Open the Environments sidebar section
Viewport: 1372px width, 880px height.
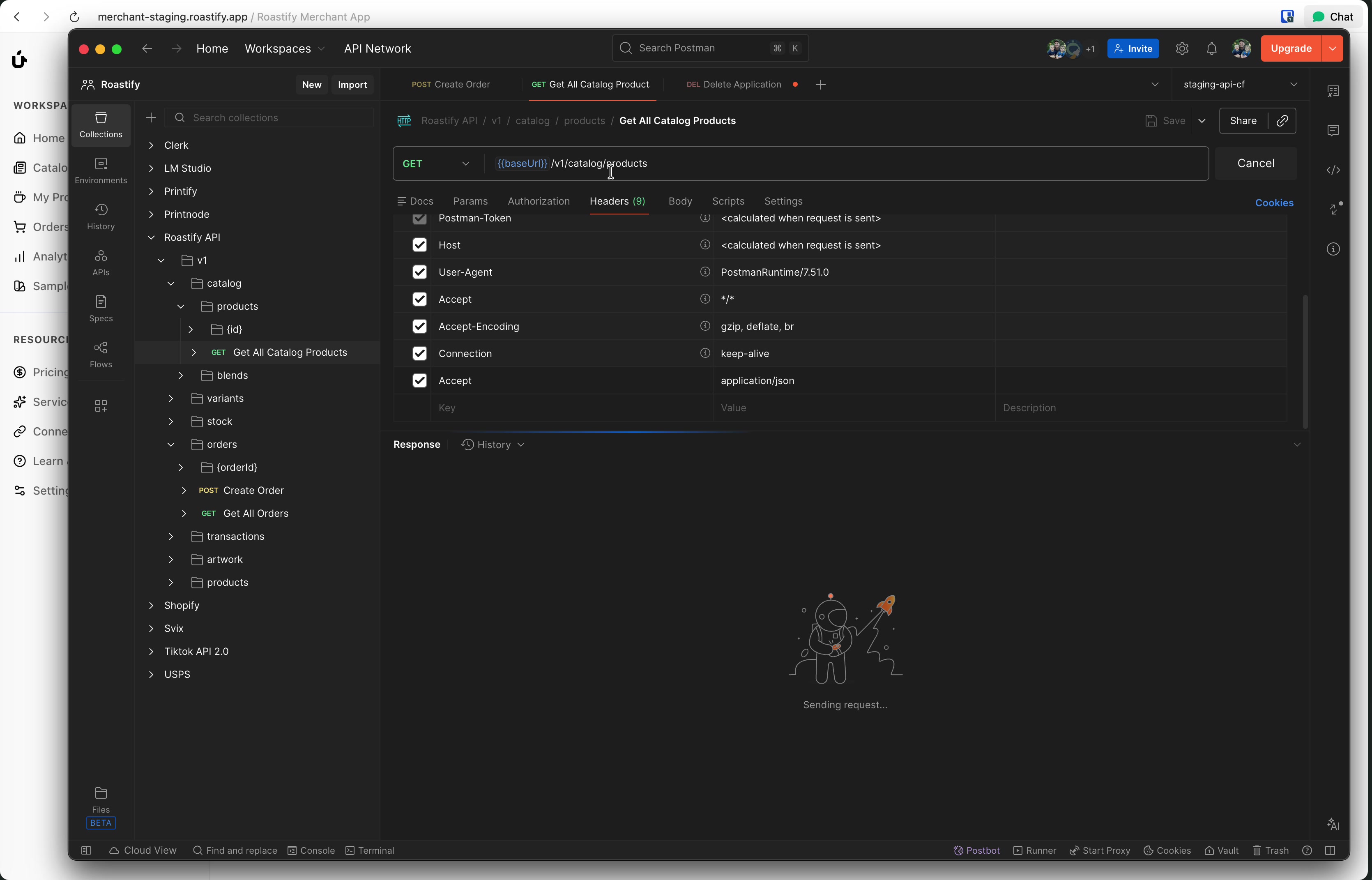[101, 170]
